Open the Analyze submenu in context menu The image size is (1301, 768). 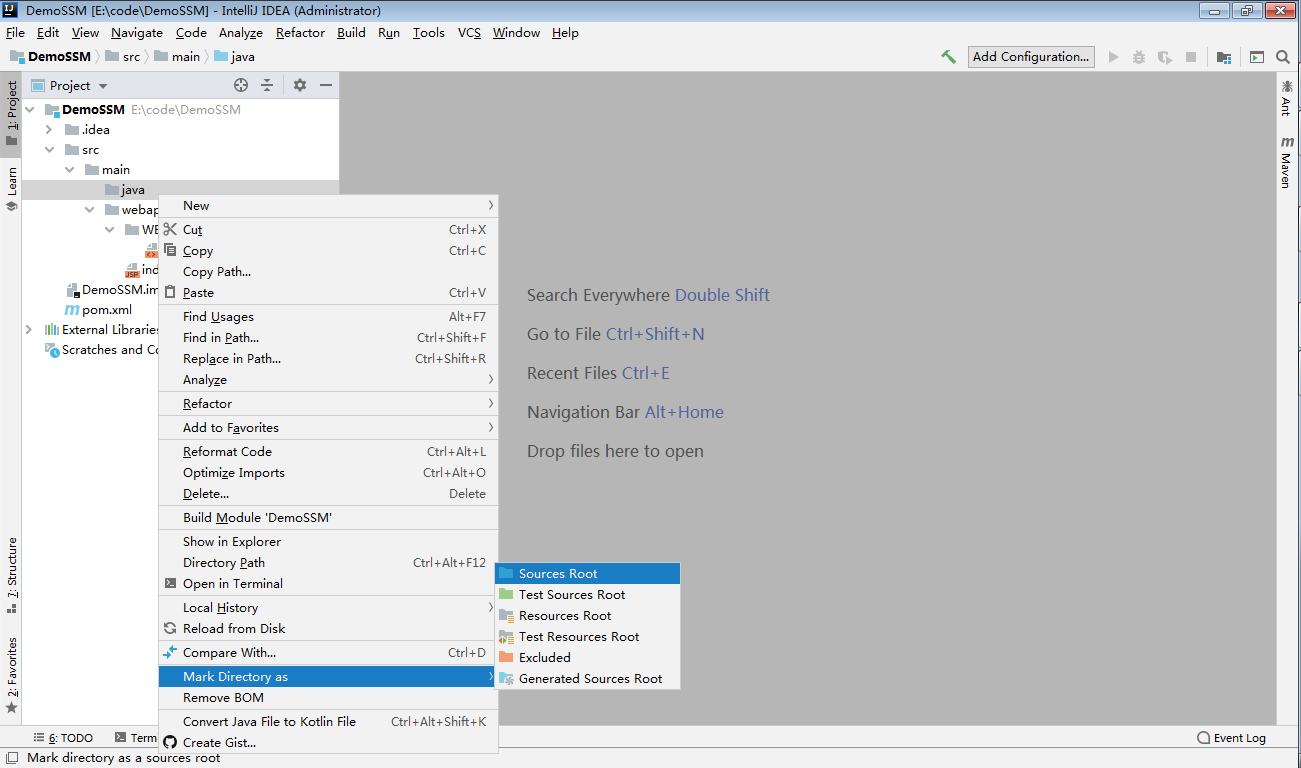328,380
